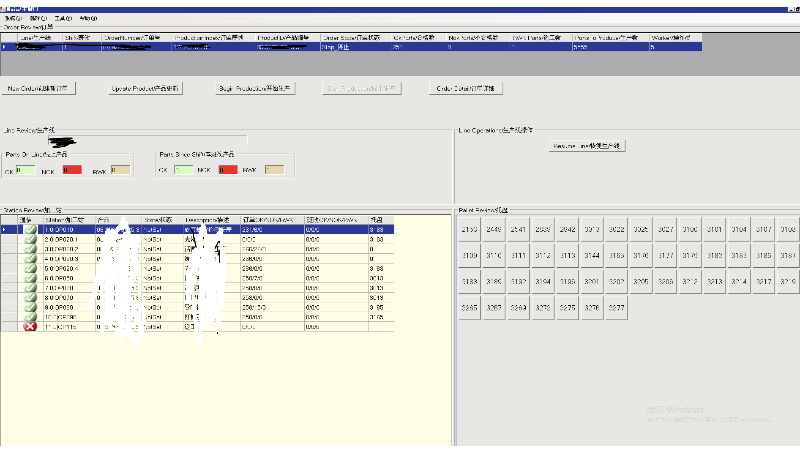Viewport: 800px width, 453px height.
Task: Open the first menu in the menu bar
Action: 12,18
